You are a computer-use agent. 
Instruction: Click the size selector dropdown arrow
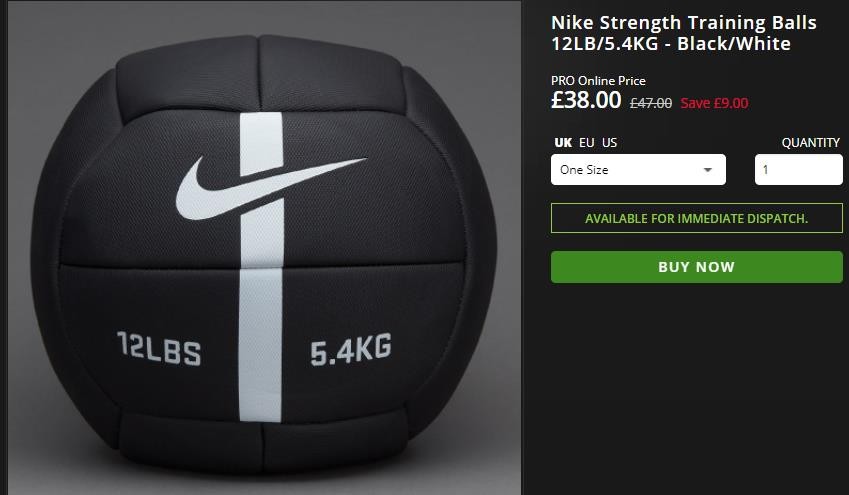coord(708,170)
